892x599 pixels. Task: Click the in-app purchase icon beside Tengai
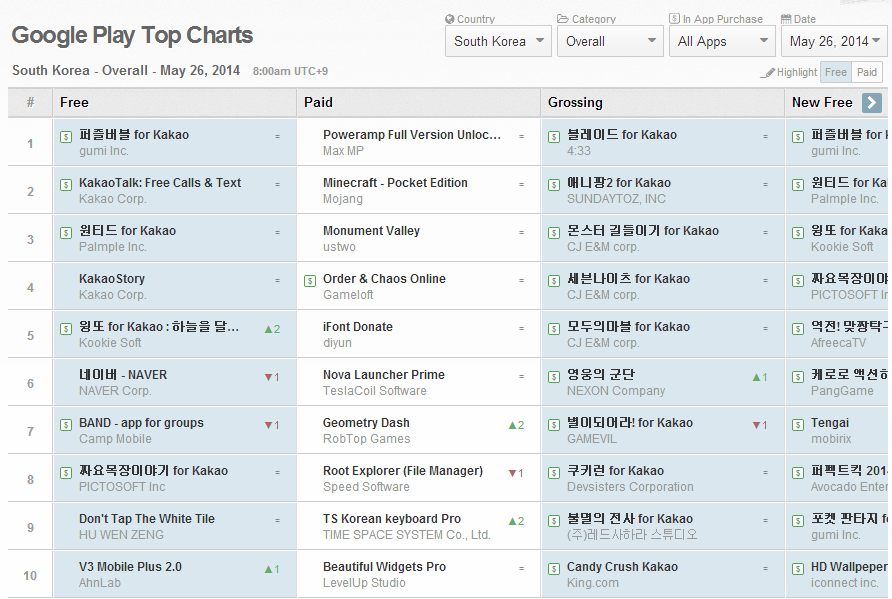tap(798, 425)
